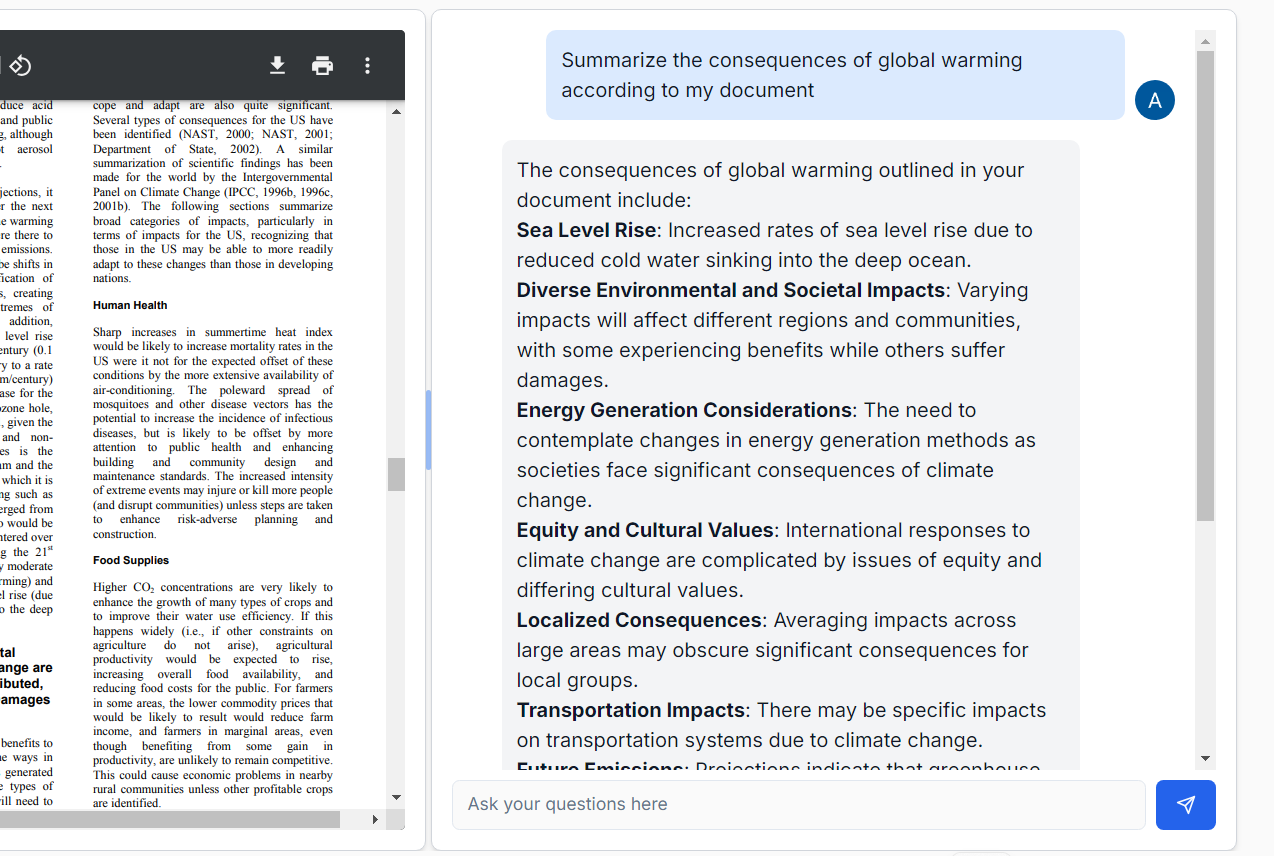The image size is (1274, 856).
Task: Print the PDF document
Action: coord(322,66)
